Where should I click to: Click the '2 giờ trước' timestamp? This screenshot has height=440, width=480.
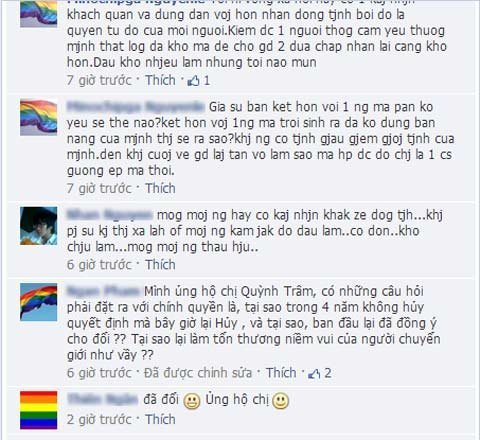[x=99, y=419]
